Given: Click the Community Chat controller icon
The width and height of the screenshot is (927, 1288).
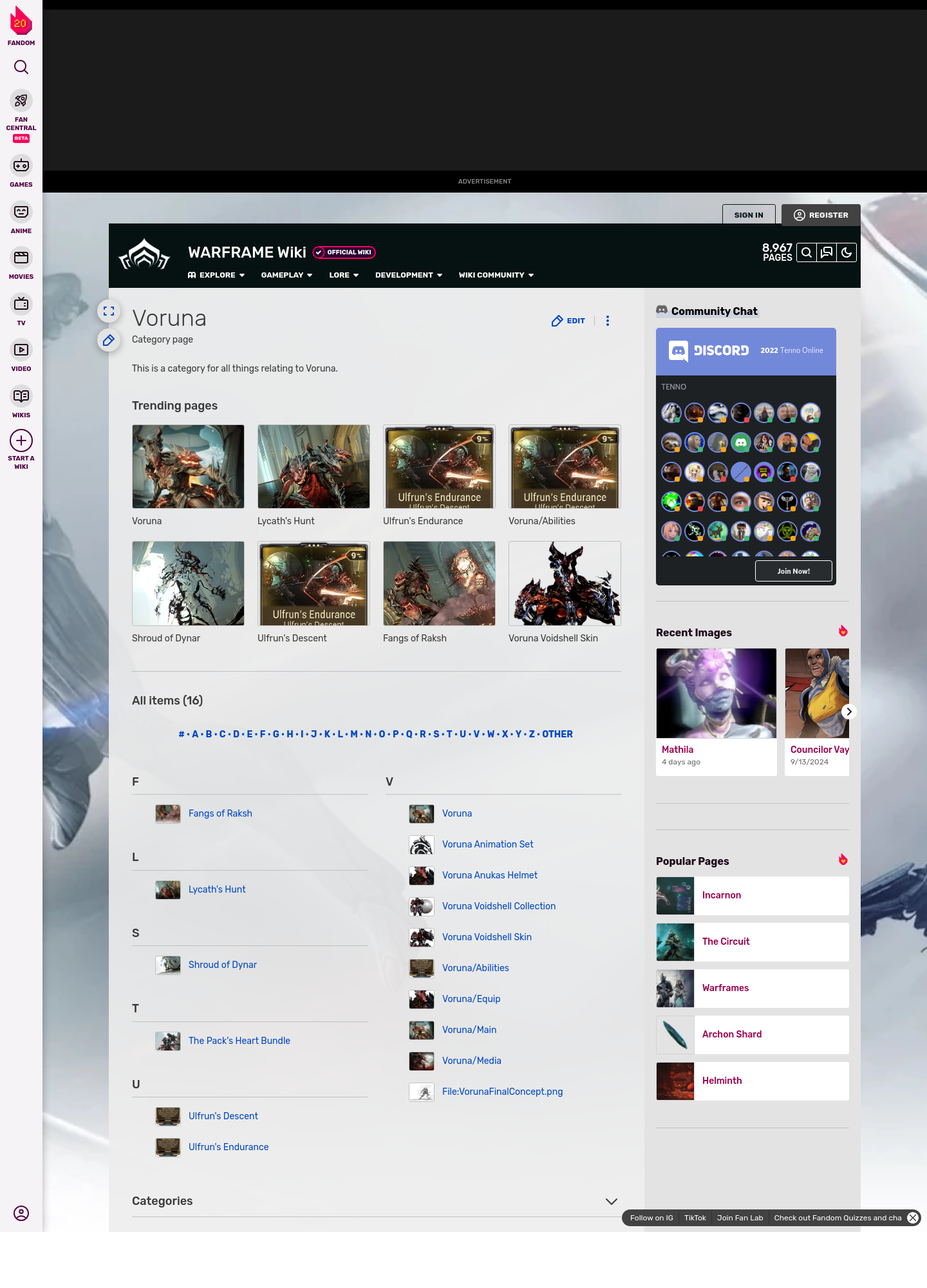Looking at the screenshot, I should coord(662,310).
